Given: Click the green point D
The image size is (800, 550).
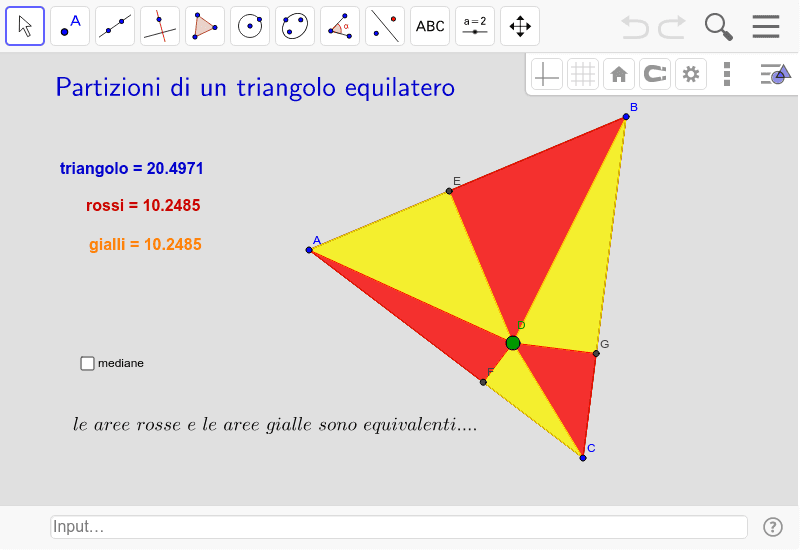Looking at the screenshot, I should pos(513,343).
